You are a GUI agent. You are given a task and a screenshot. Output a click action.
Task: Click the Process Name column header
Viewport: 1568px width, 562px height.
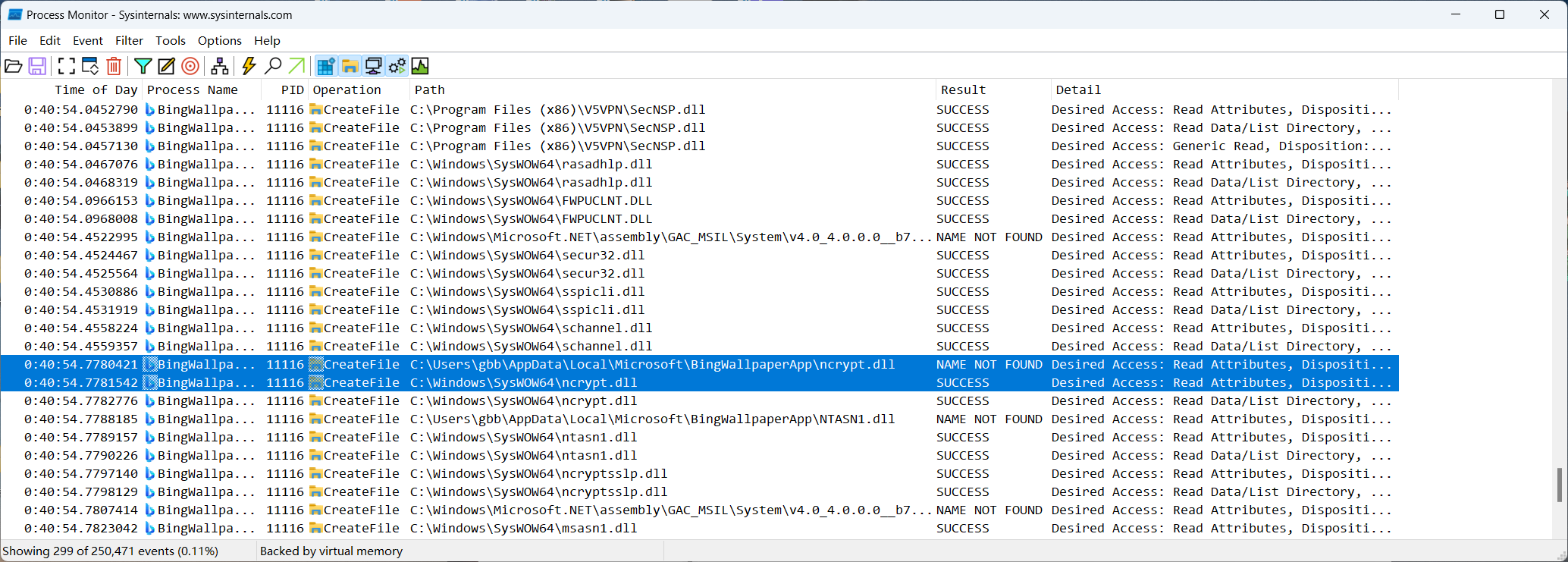point(202,89)
